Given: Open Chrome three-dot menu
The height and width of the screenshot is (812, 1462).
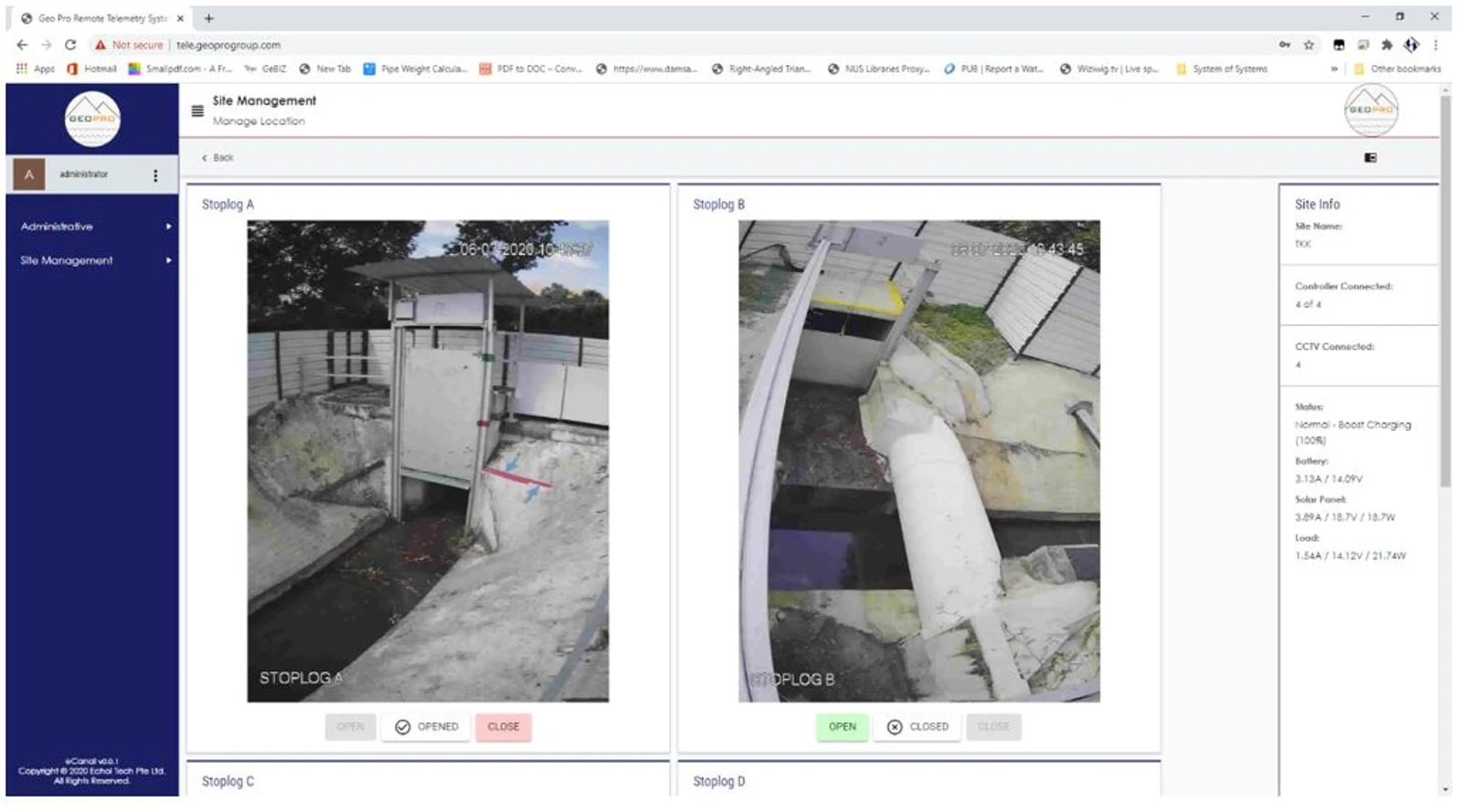Looking at the screenshot, I should coord(1436,45).
